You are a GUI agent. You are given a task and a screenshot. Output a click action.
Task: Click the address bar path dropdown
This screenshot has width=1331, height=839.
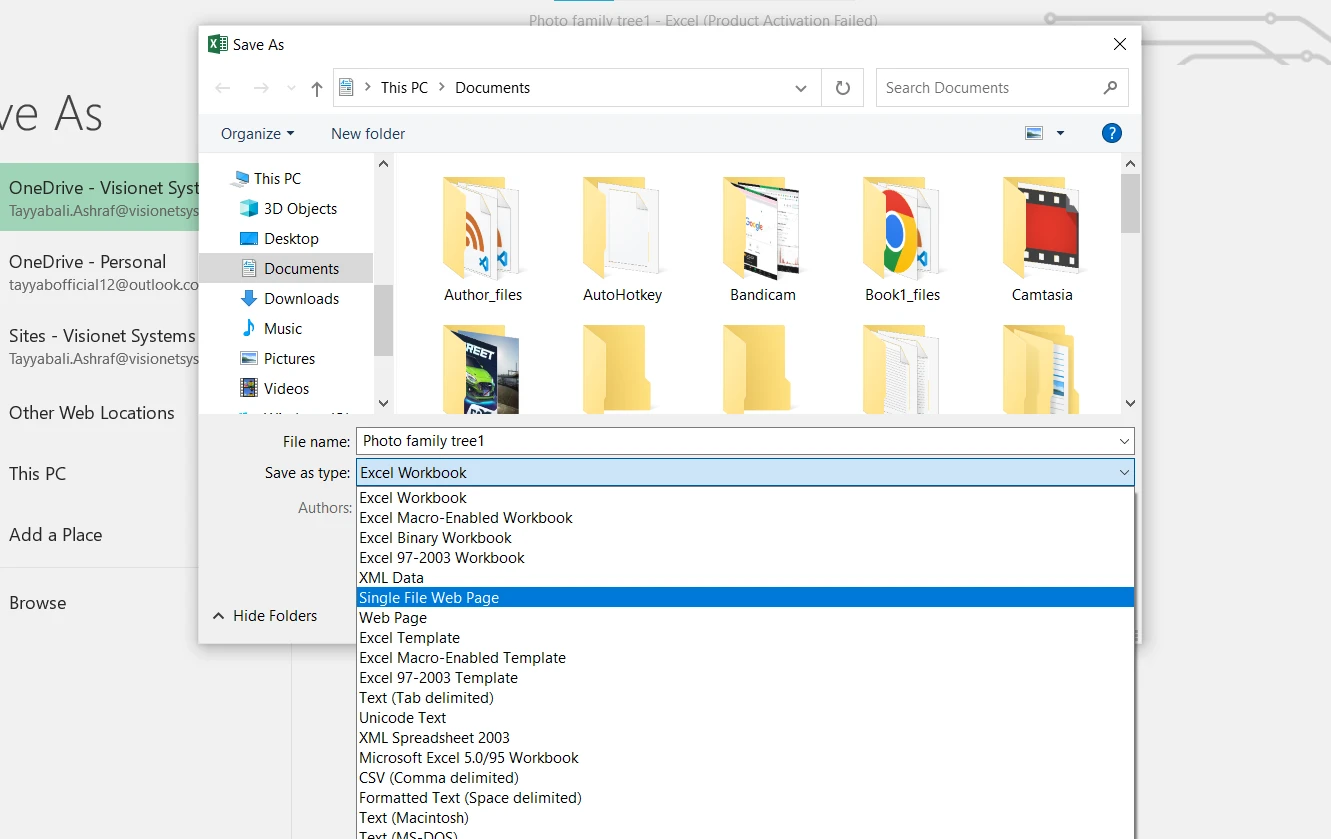pyautogui.click(x=801, y=88)
